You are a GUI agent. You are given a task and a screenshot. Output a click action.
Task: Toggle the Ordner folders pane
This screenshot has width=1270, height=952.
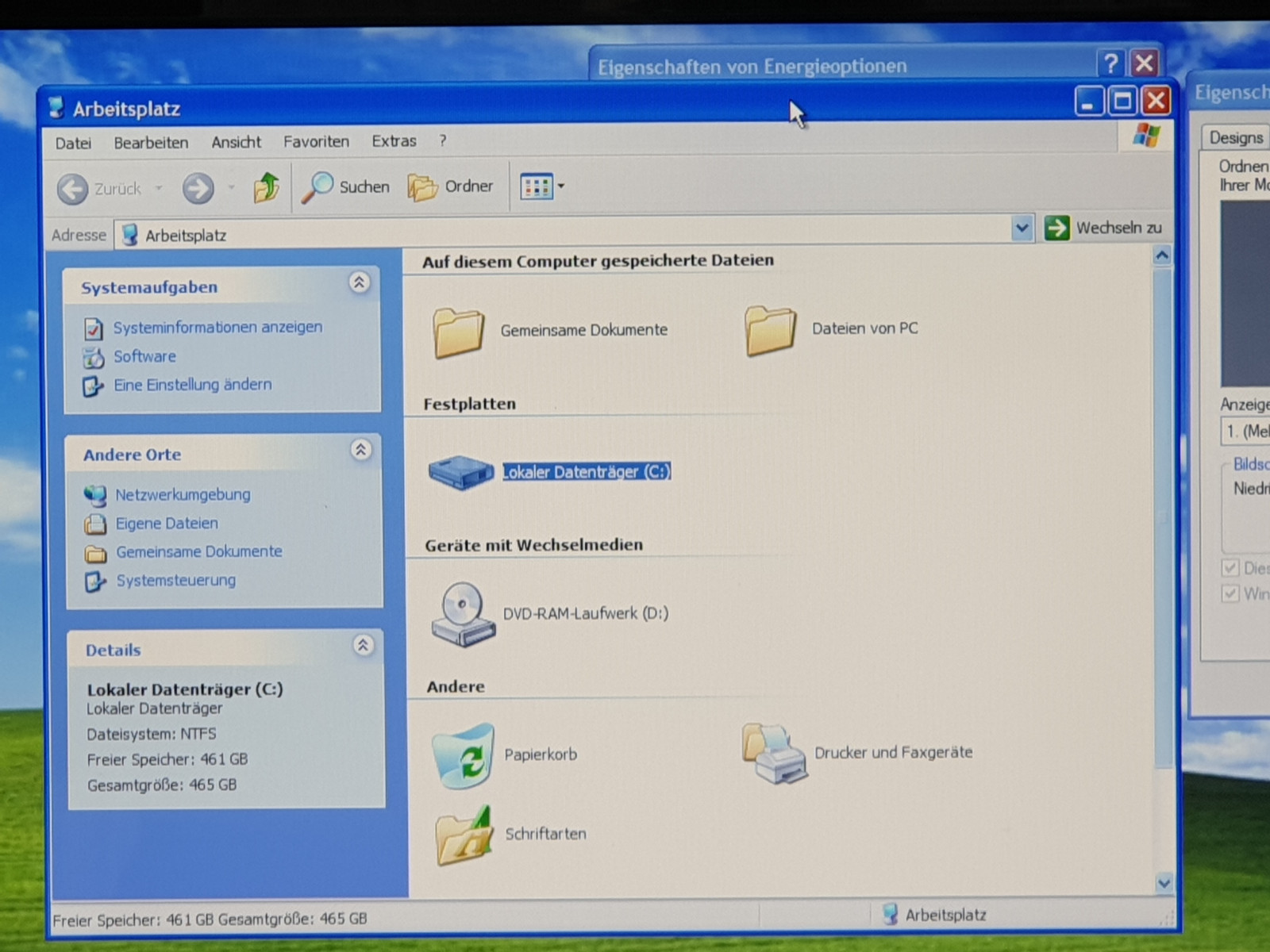click(x=451, y=187)
